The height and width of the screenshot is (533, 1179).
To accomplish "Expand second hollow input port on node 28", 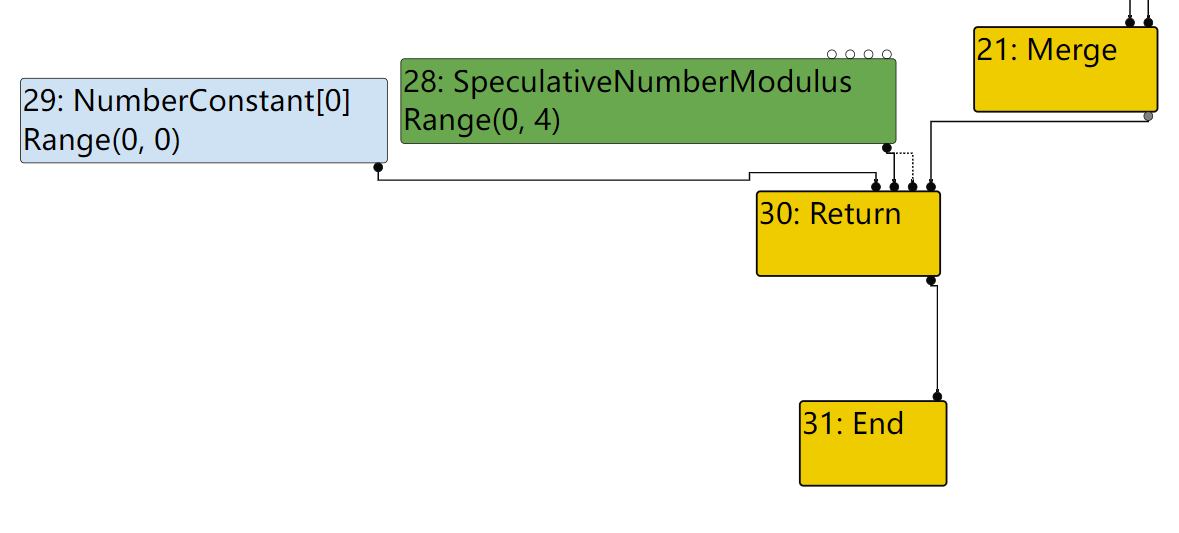I will tap(850, 54).
